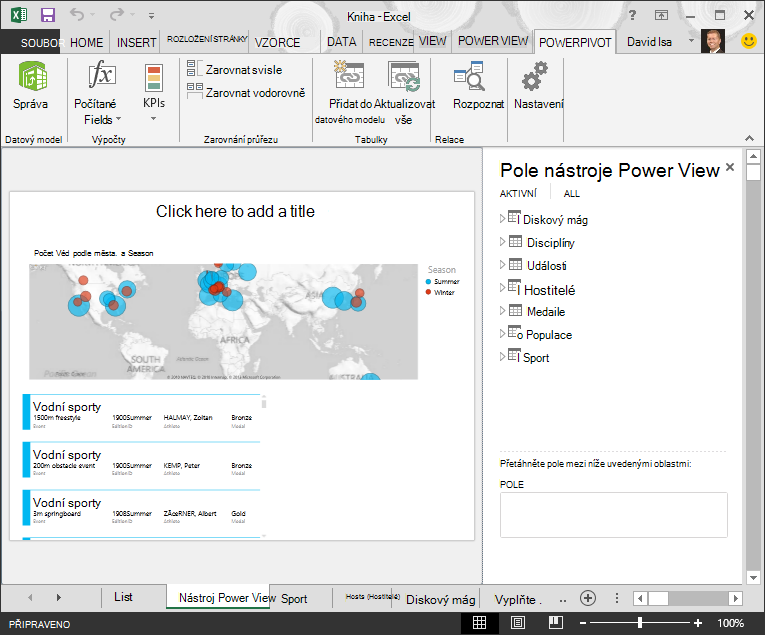Click Přidat do datového modelu
This screenshot has height=635, width=765.
click(349, 93)
